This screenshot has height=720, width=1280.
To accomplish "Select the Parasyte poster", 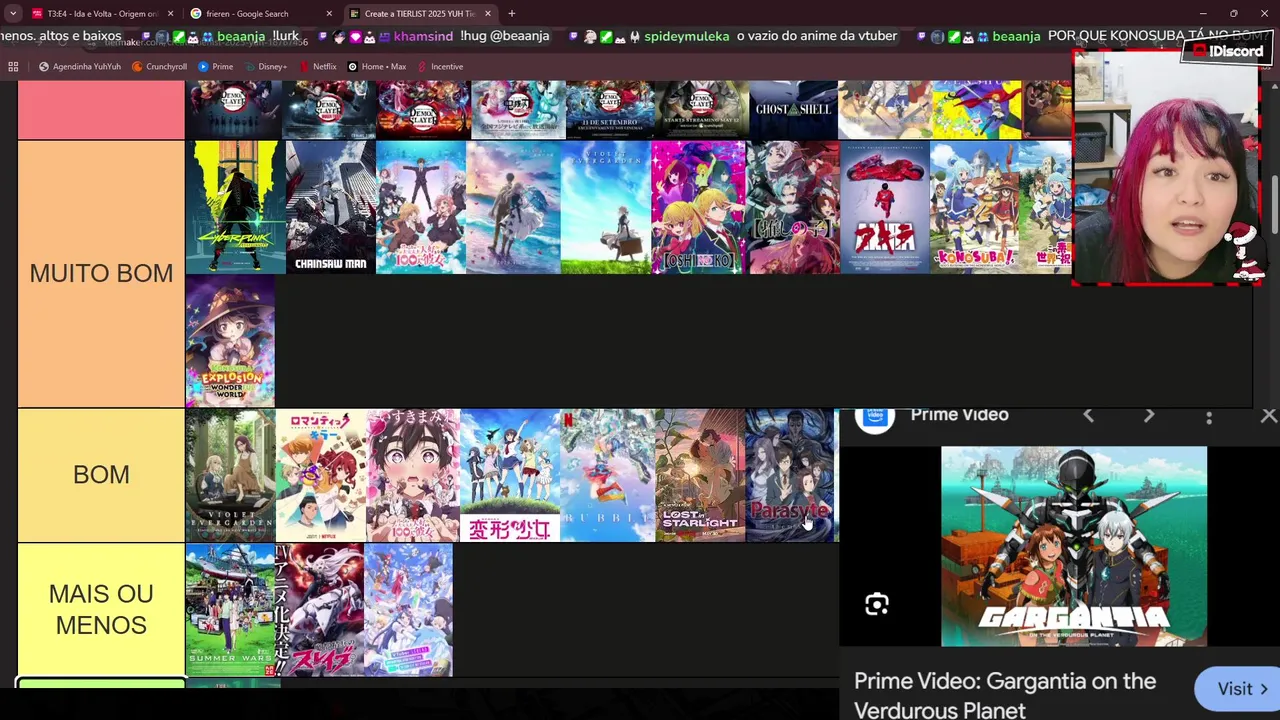I will pos(790,475).
